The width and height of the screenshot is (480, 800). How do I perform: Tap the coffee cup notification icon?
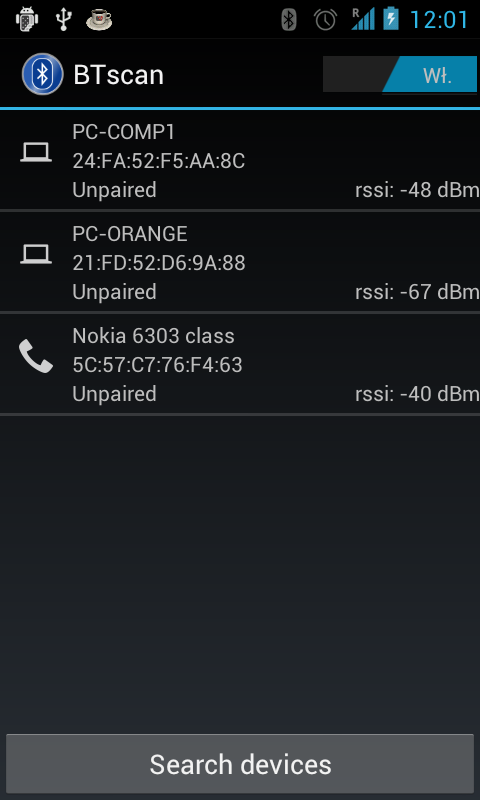(99, 19)
